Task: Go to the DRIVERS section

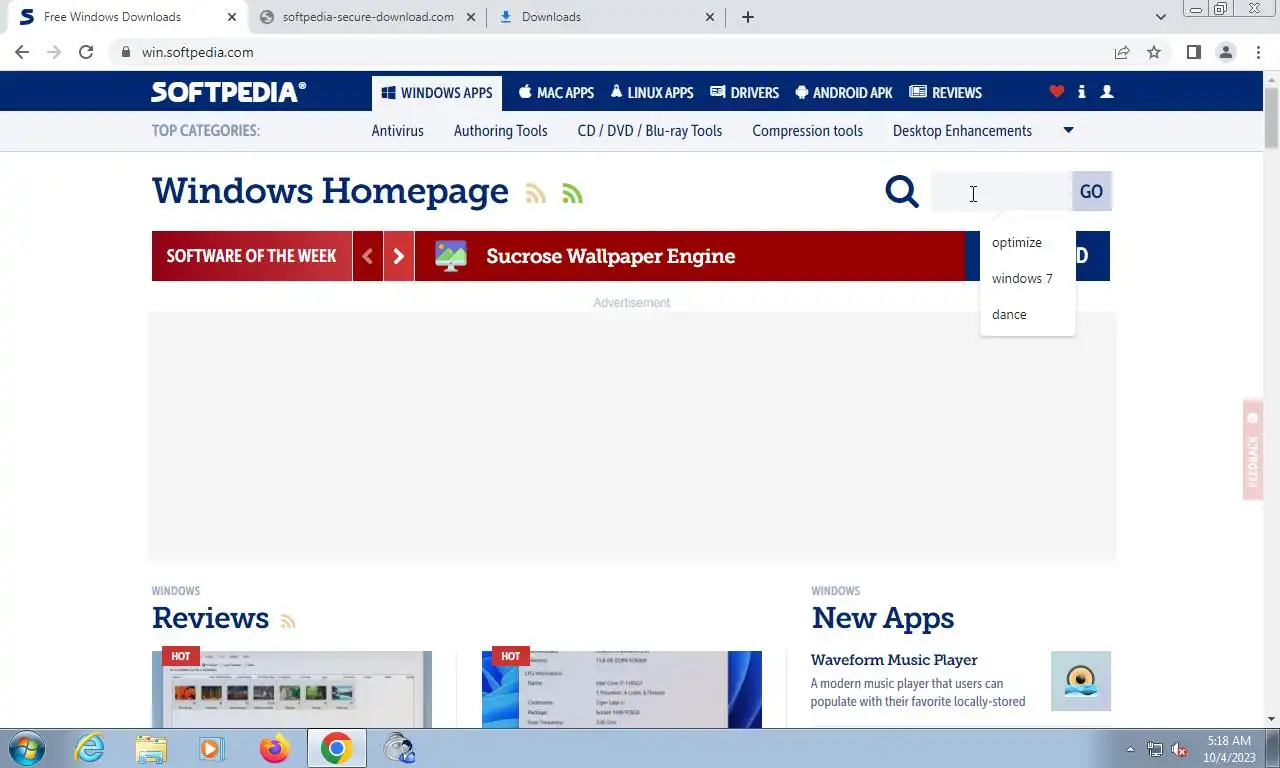Action: (x=744, y=93)
